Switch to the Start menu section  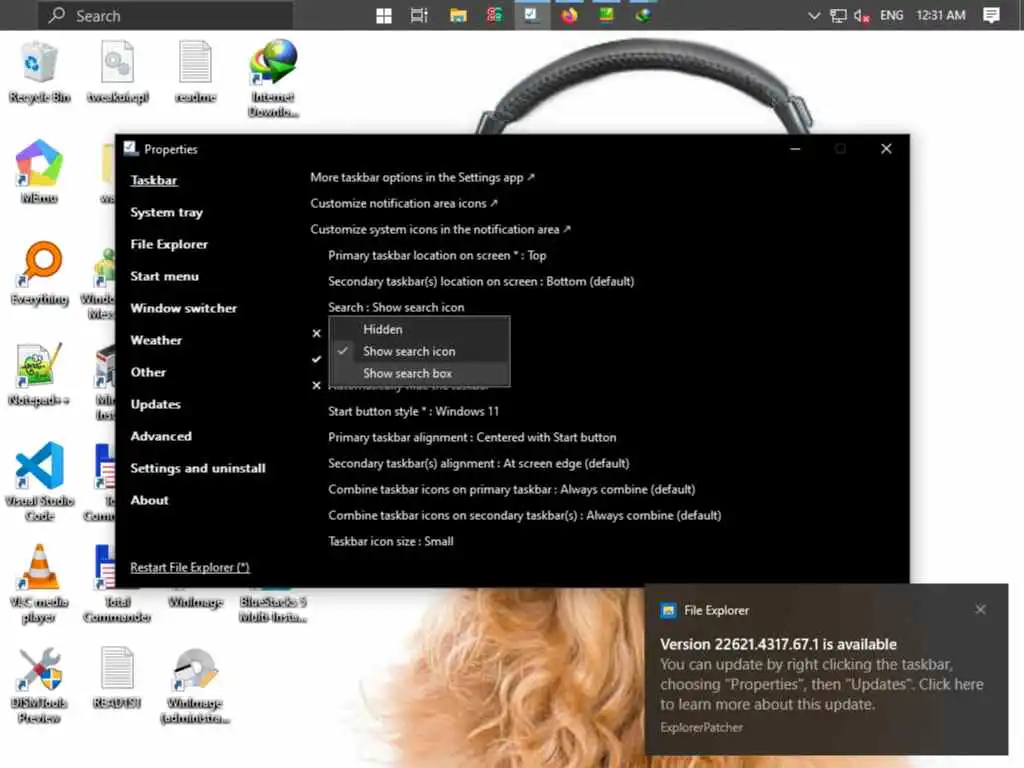tap(165, 276)
